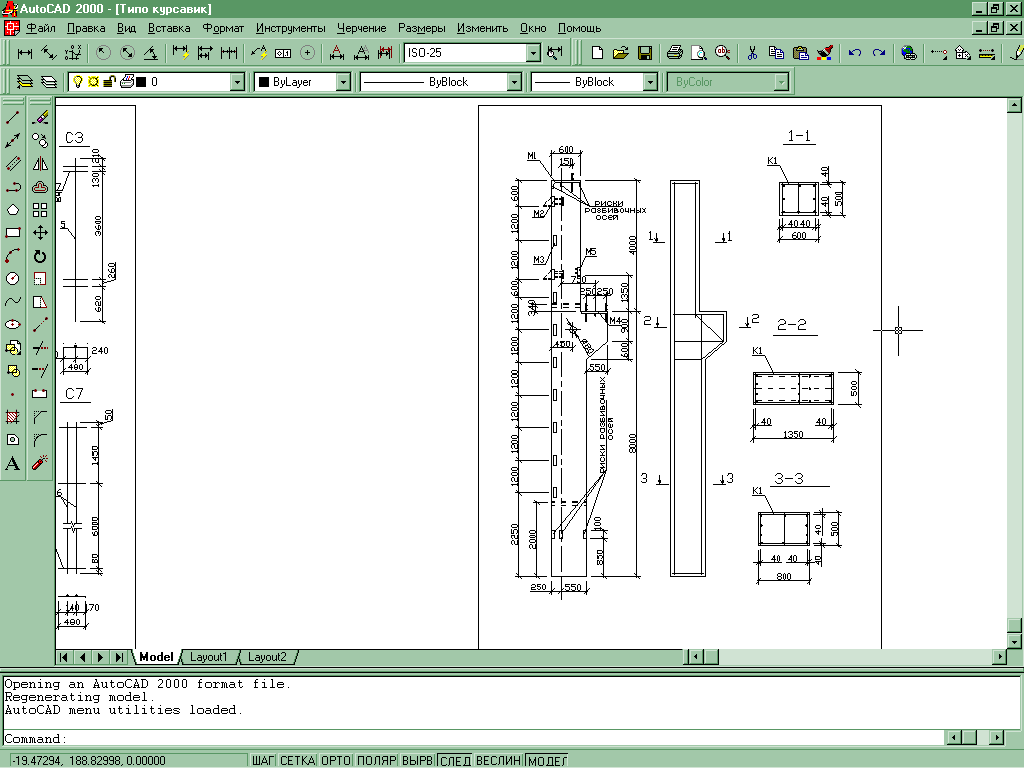The width and height of the screenshot is (1024, 768).
Task: Open the ByBlock linetype dropdown
Action: pyautogui.click(x=514, y=82)
